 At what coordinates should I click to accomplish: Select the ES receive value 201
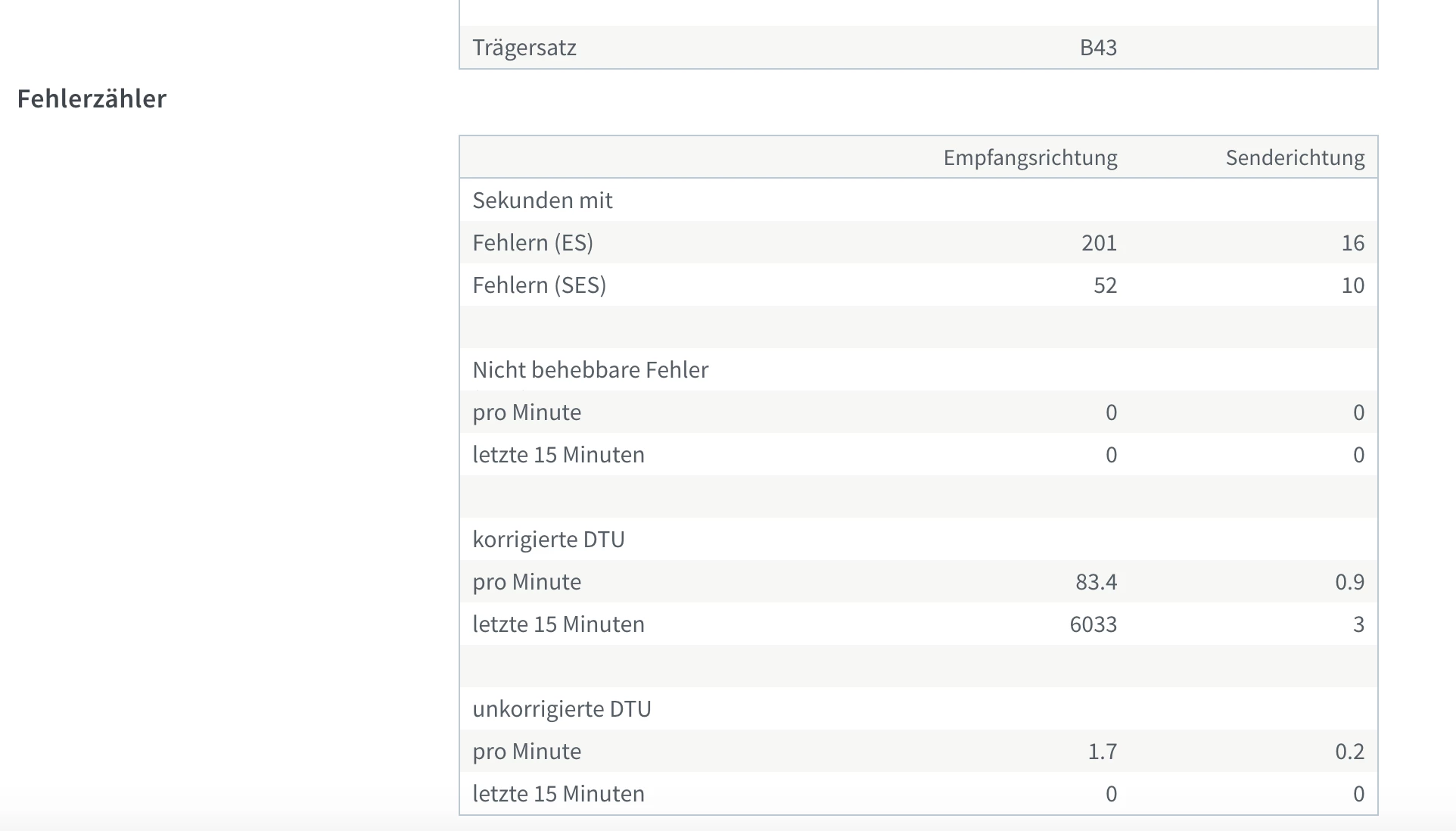coord(1099,243)
